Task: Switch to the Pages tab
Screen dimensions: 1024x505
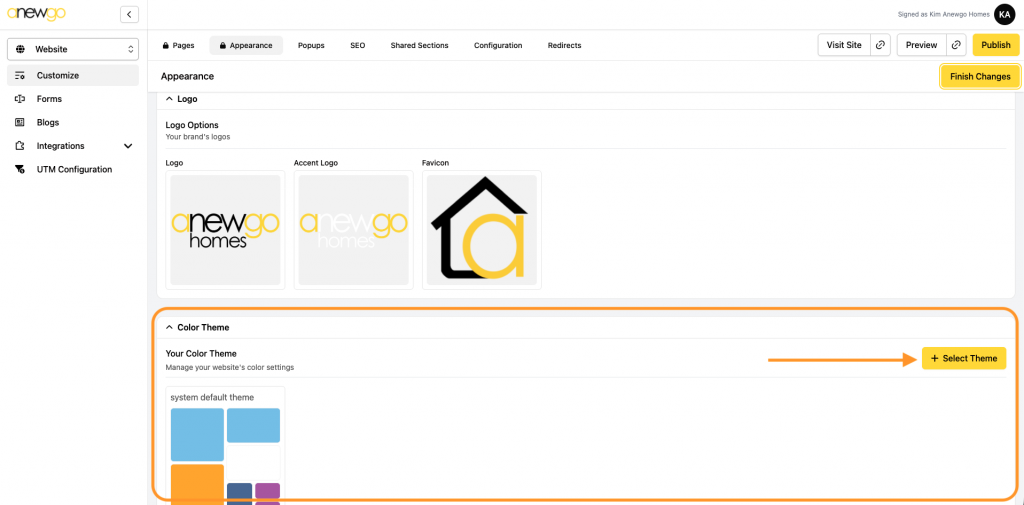Action: [177, 45]
